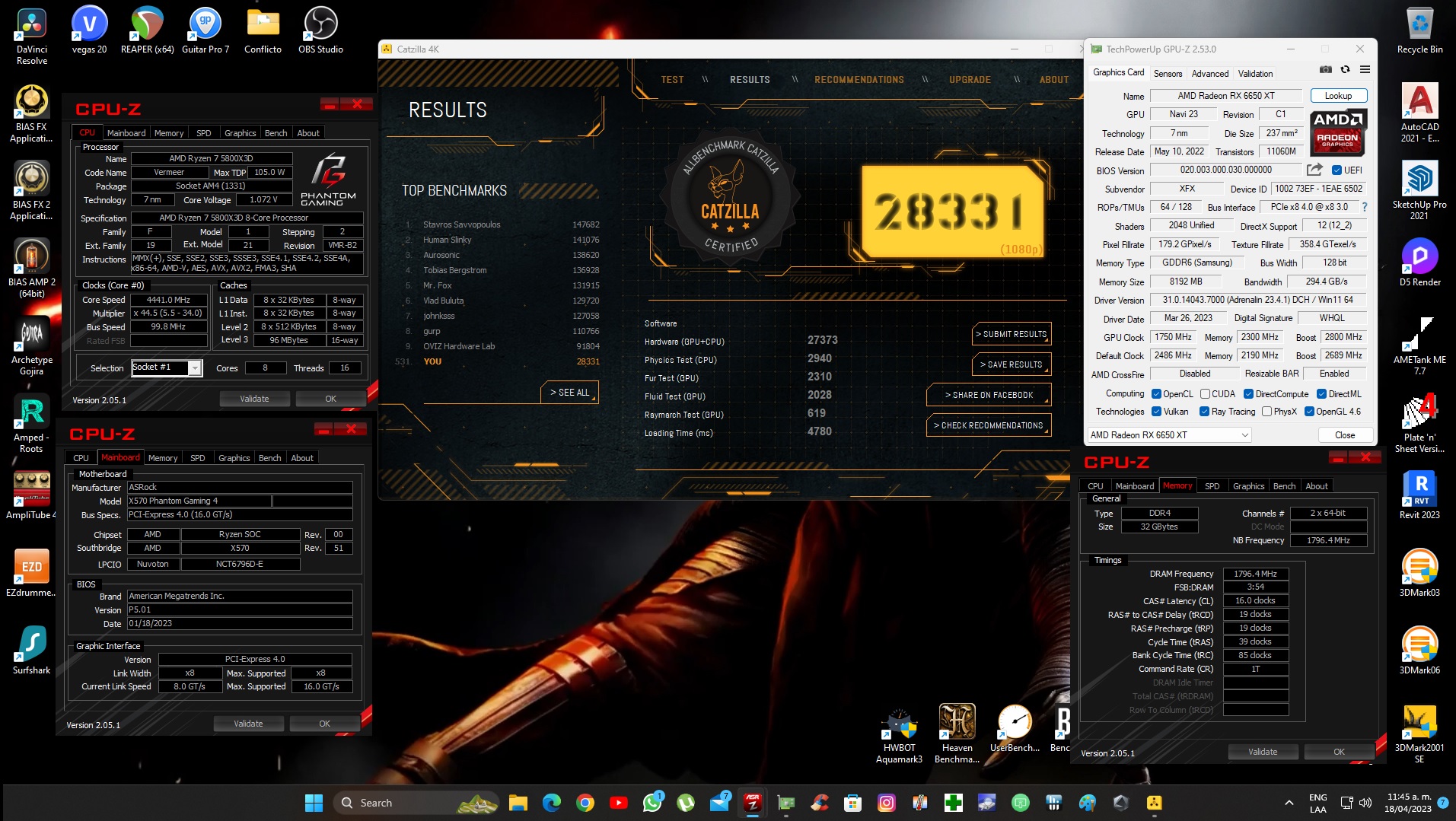The image size is (1456, 821).
Task: Click the GPU-Z BIOS export share icon
Action: tap(1314, 170)
